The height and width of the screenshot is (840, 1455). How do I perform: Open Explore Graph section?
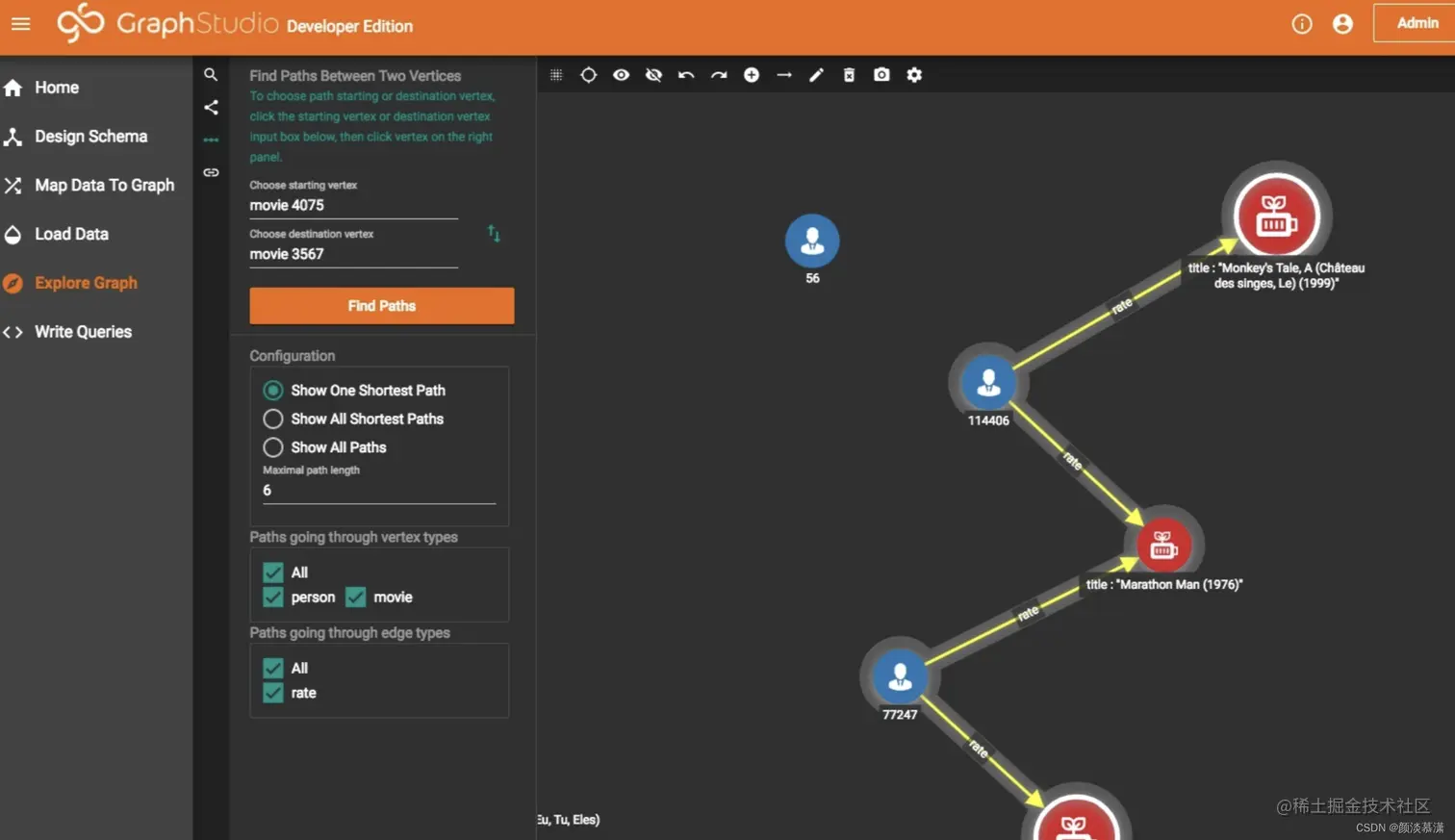[x=86, y=283]
